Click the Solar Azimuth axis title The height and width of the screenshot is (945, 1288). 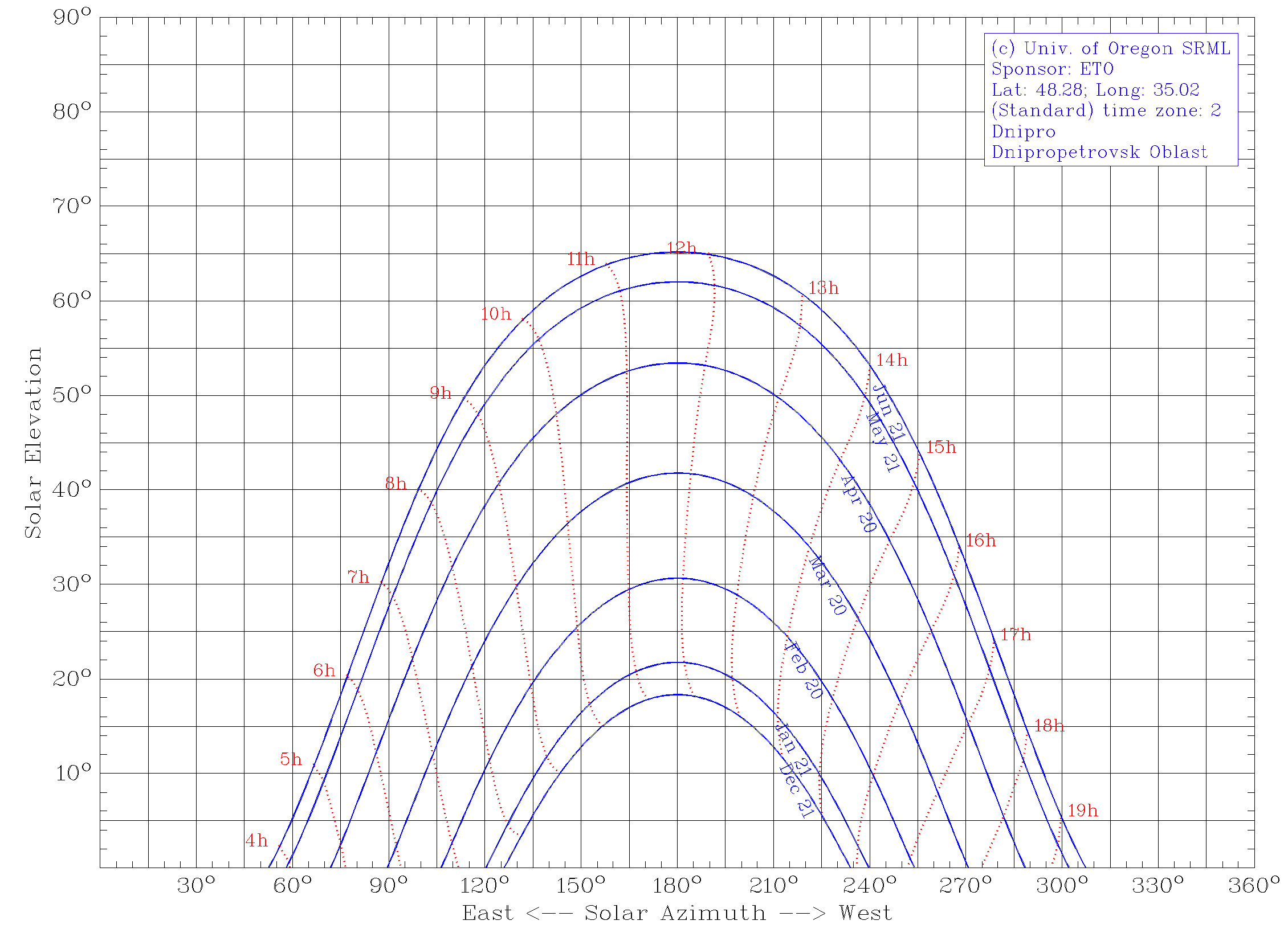coord(677,914)
